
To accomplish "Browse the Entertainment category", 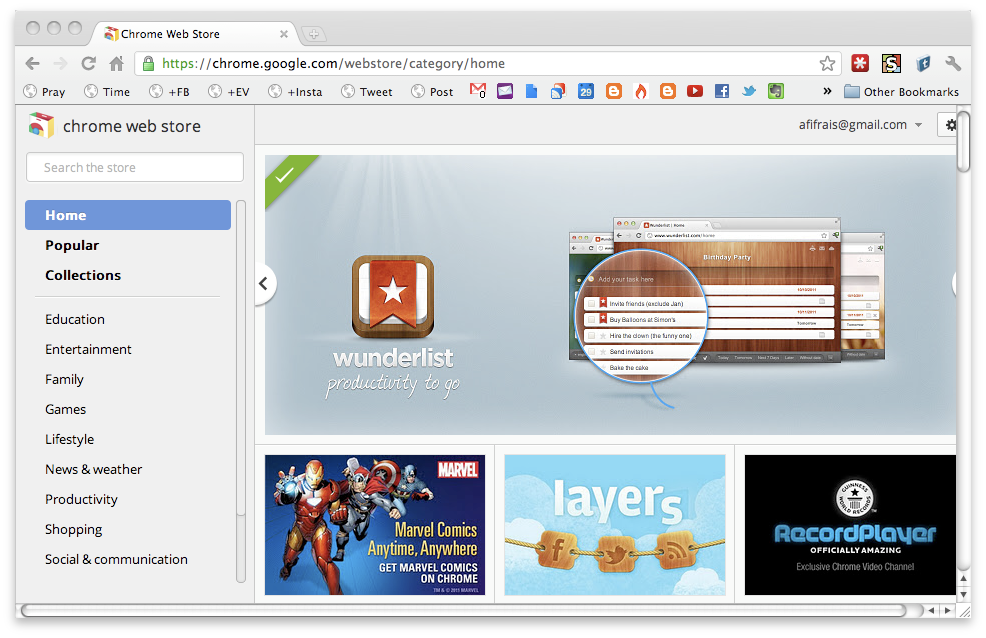I will tap(88, 349).
